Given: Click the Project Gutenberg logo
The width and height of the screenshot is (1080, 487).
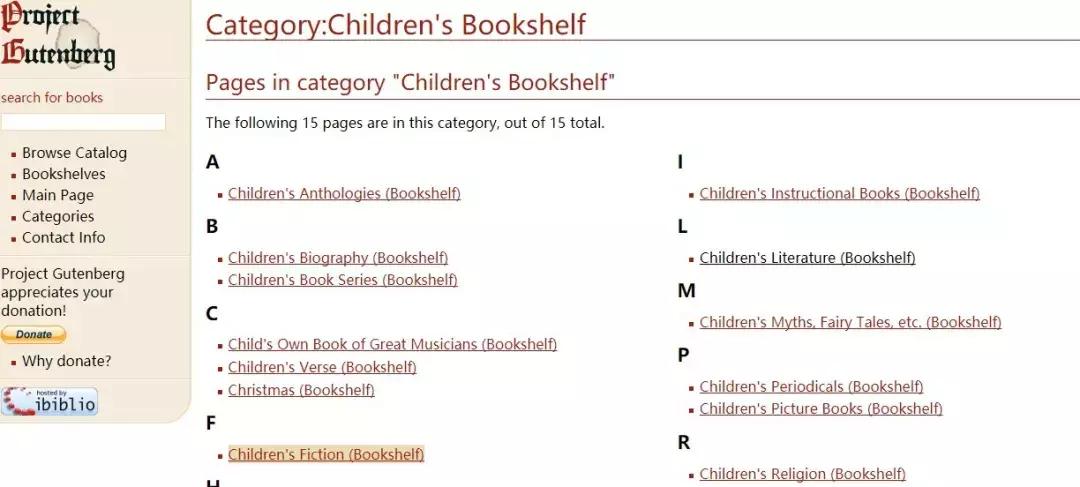Looking at the screenshot, I should (58, 36).
